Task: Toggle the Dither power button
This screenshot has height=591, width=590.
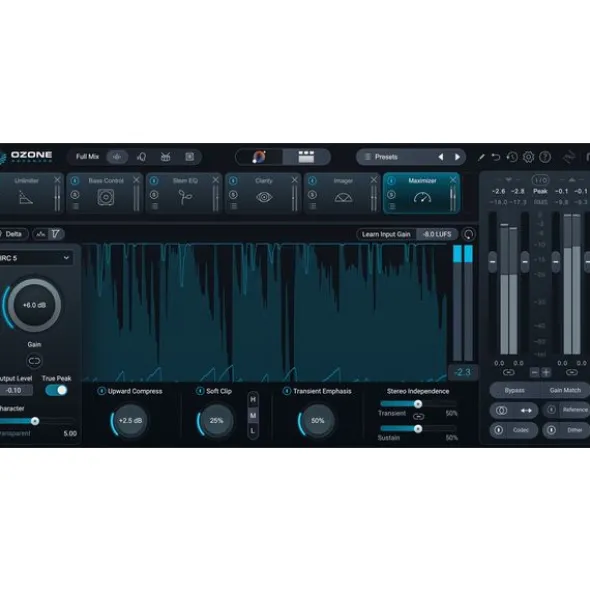Action: coord(551,430)
